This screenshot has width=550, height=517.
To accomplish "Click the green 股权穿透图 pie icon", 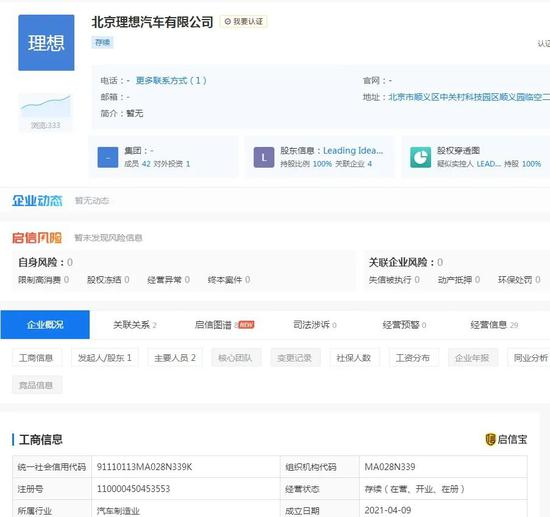I will pyautogui.click(x=421, y=157).
